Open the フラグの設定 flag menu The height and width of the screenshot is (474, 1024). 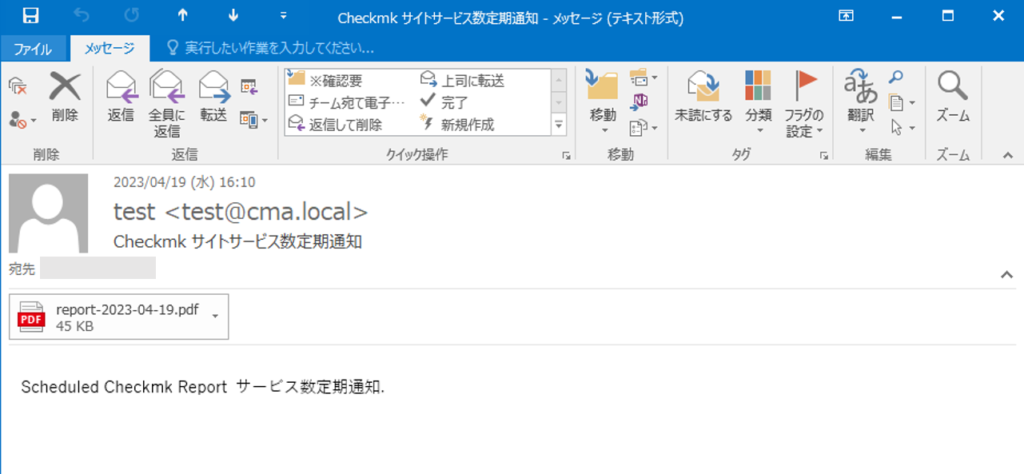pos(804,104)
